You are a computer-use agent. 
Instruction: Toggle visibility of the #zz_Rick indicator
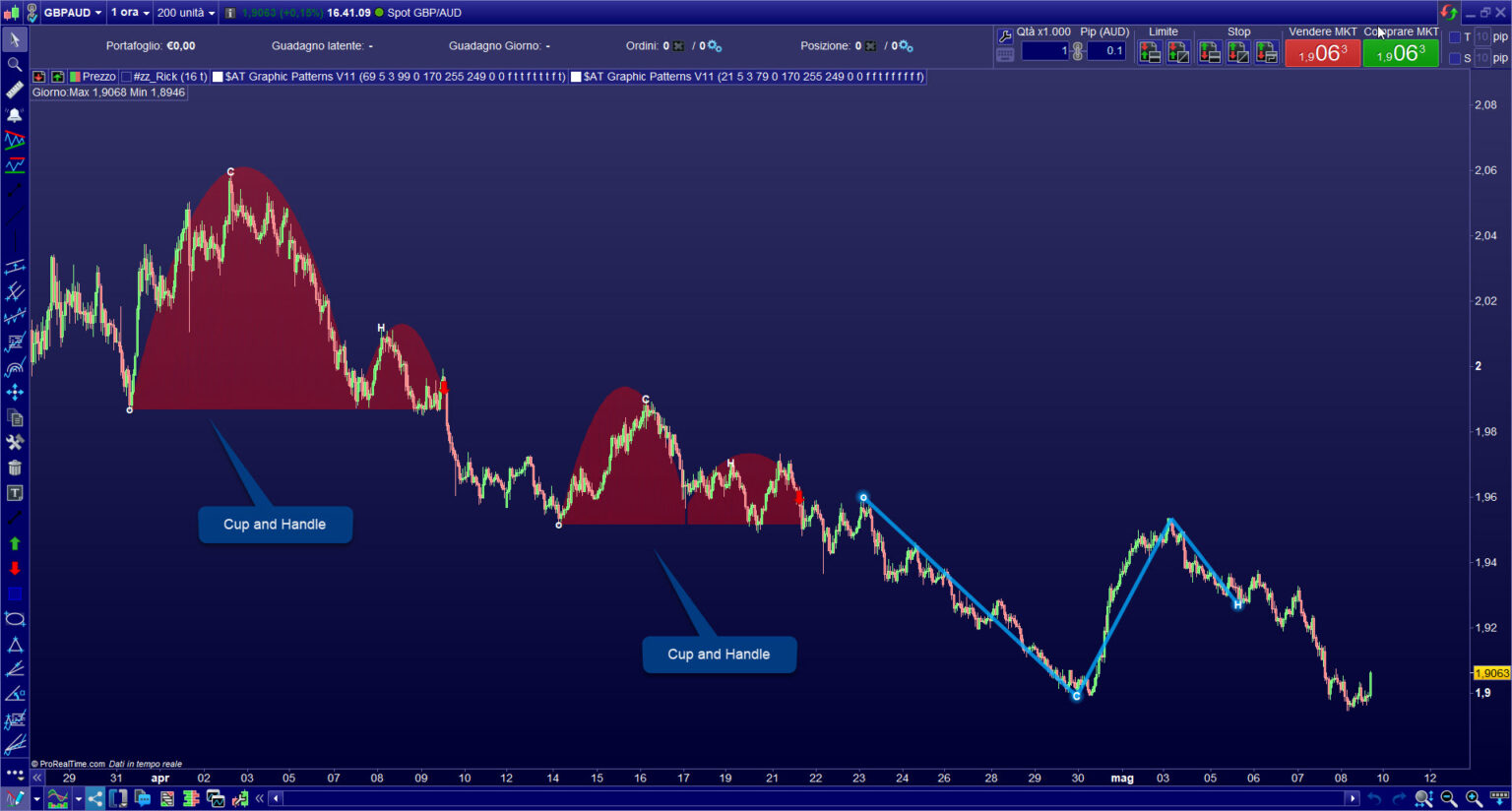(124, 76)
